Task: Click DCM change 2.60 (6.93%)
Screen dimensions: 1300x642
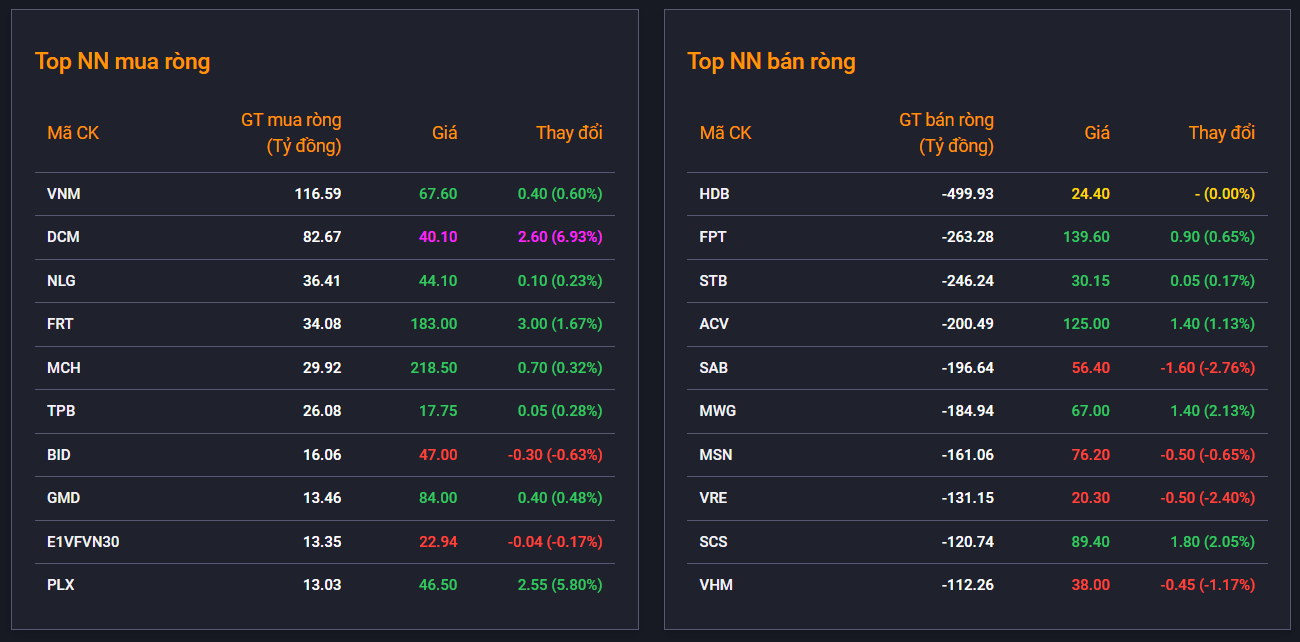Action: (x=560, y=237)
